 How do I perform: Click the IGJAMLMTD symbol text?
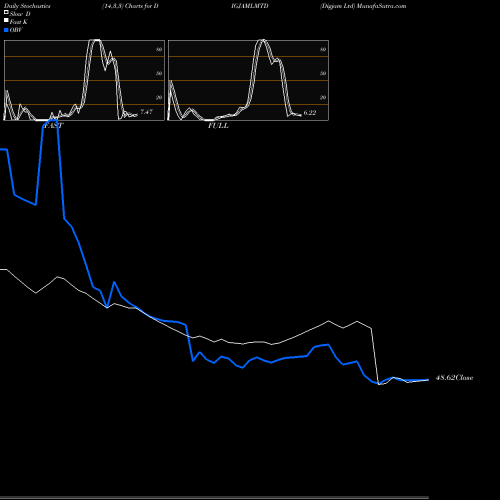click(250, 6)
